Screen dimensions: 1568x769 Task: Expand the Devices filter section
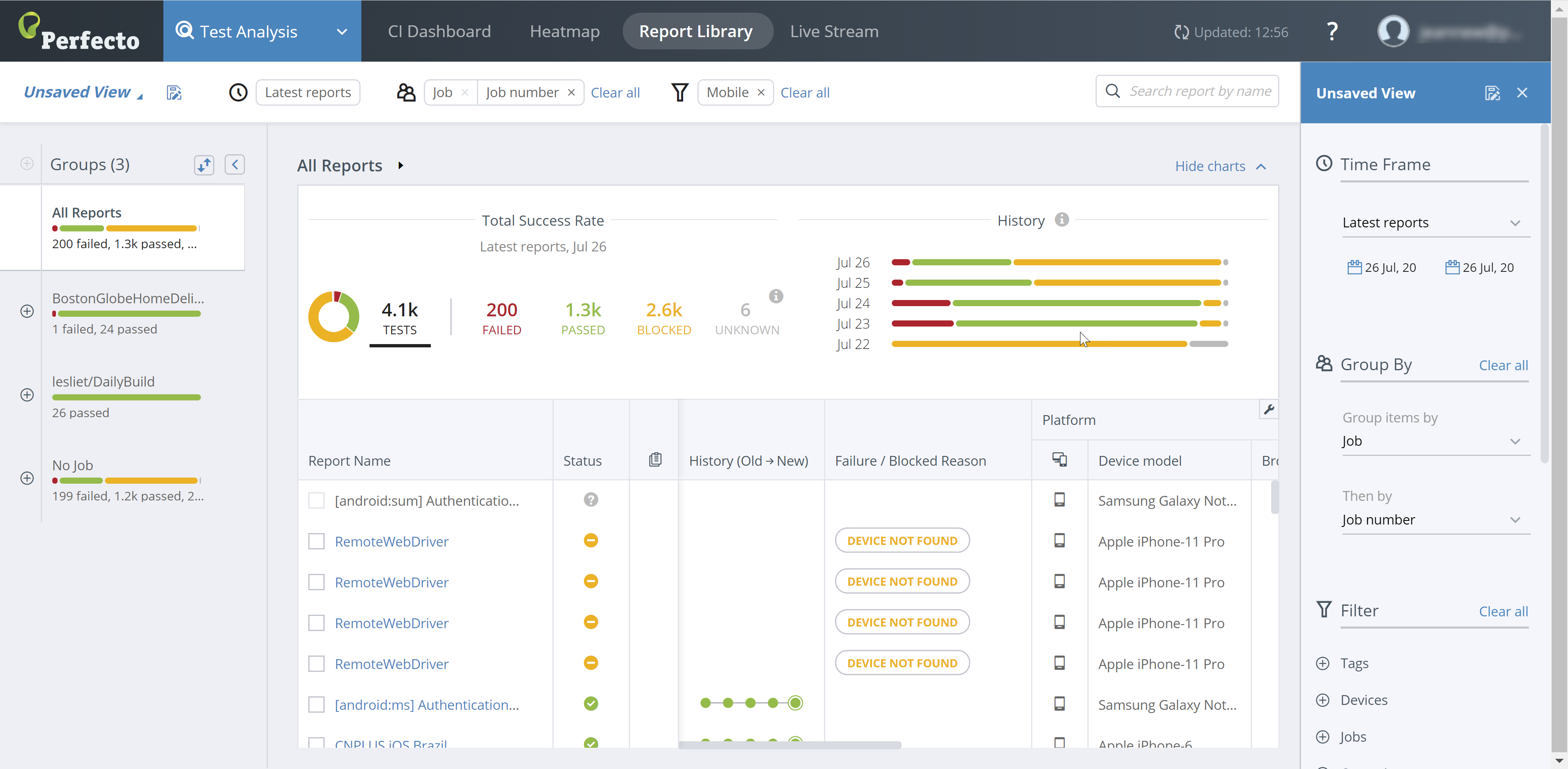click(1323, 700)
